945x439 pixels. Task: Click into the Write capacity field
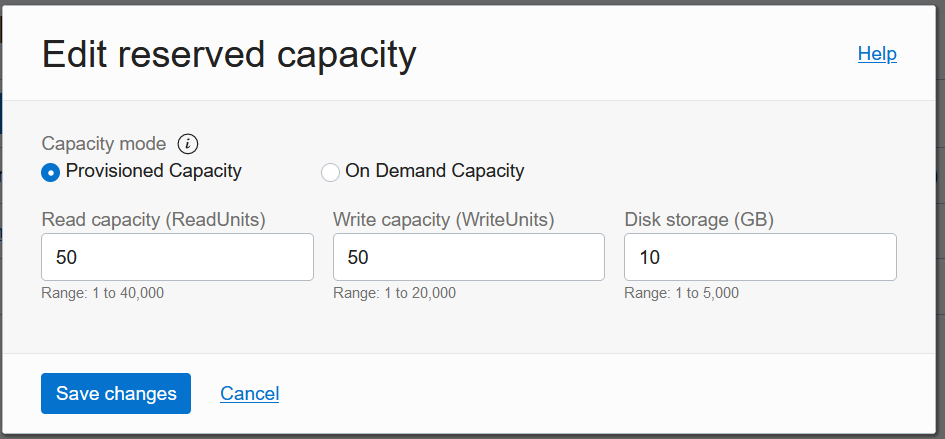click(x=468, y=257)
